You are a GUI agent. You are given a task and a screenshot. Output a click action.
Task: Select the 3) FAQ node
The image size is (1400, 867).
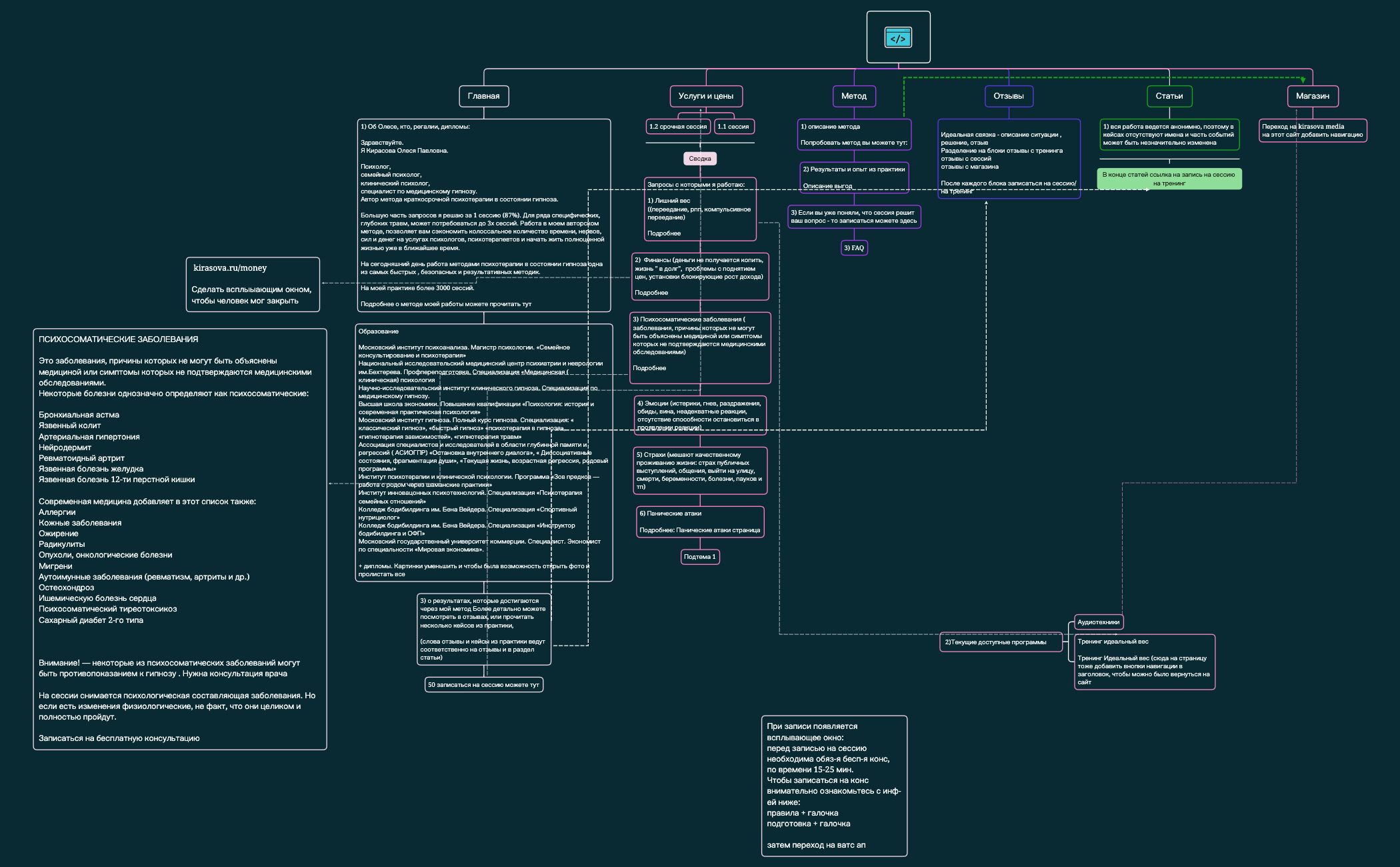(x=854, y=247)
